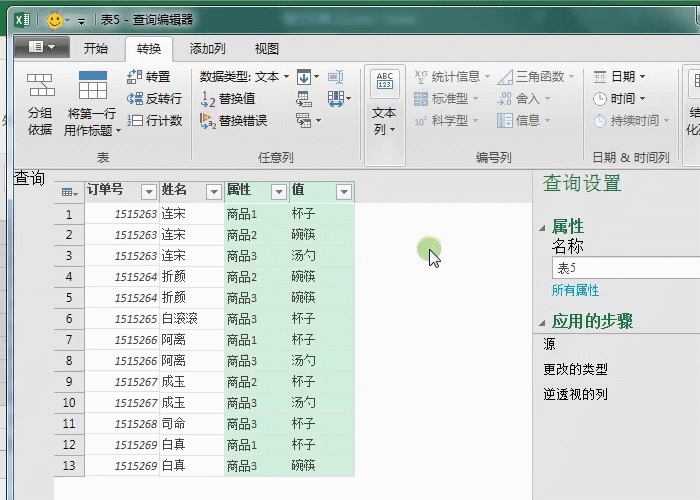Switch to the 添加列 tab
The width and height of the screenshot is (700, 500).
[x=207, y=48]
